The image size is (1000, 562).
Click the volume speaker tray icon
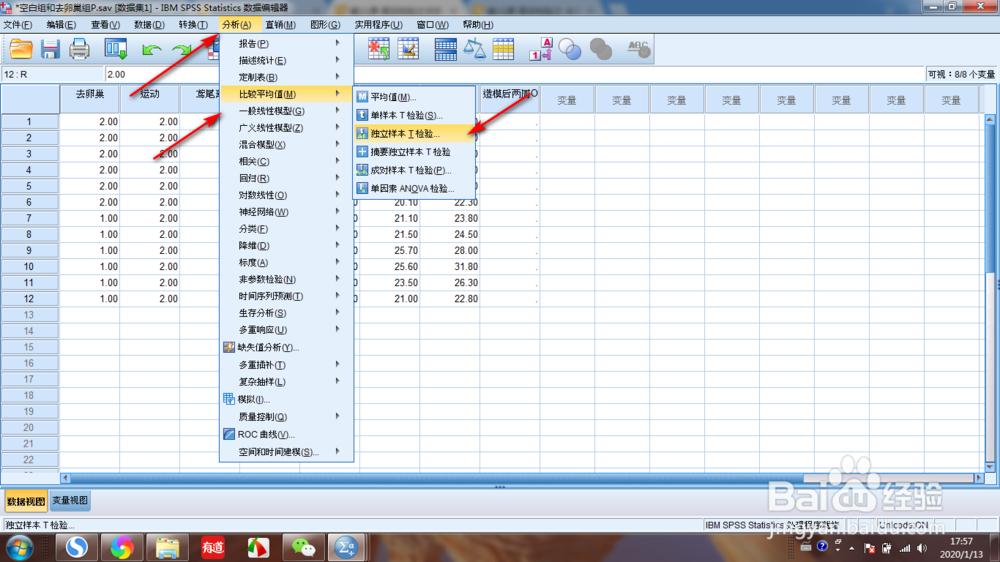922,548
